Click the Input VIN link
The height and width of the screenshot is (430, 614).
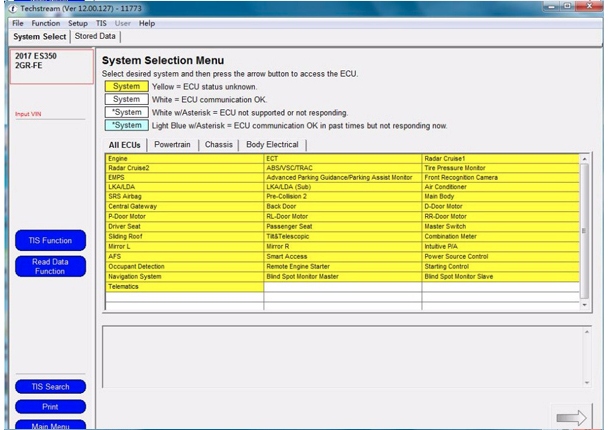point(28,114)
